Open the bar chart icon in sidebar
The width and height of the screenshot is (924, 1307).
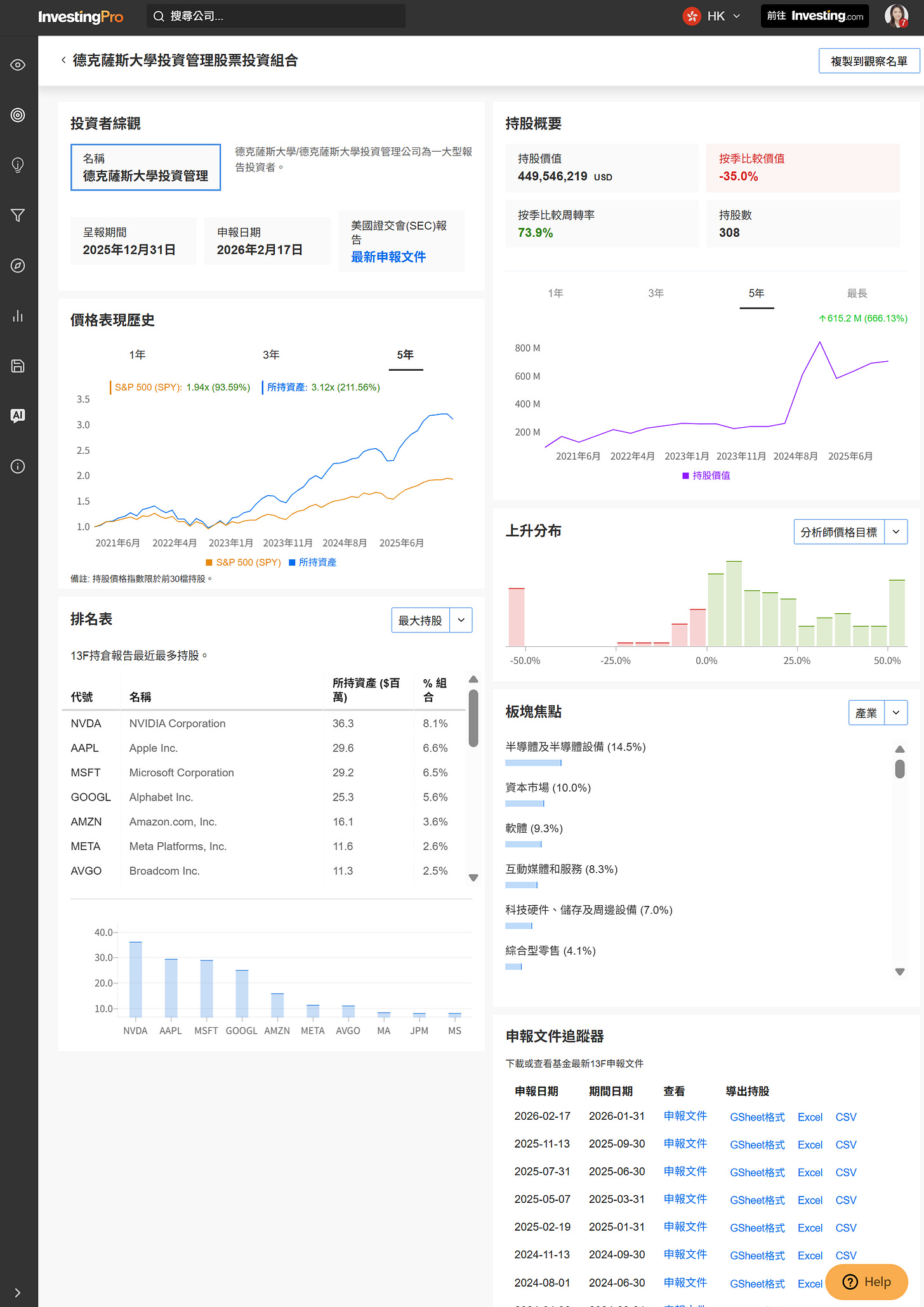click(18, 315)
